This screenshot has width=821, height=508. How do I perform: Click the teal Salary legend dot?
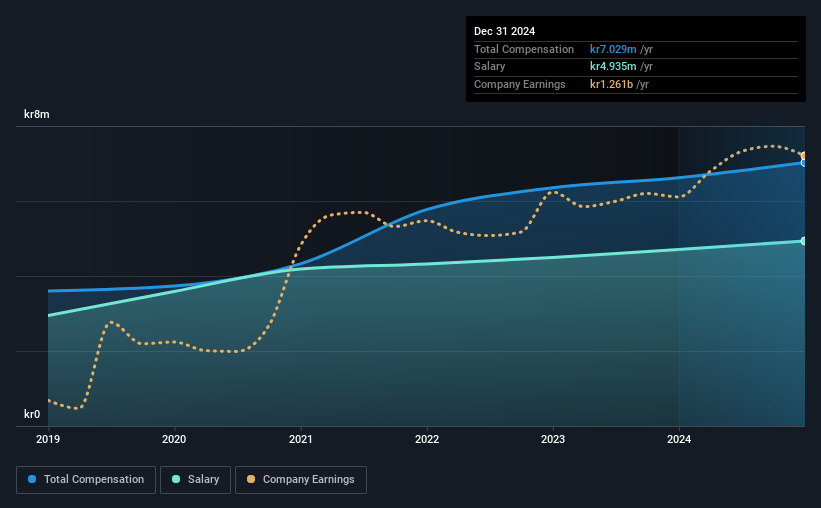(x=176, y=479)
